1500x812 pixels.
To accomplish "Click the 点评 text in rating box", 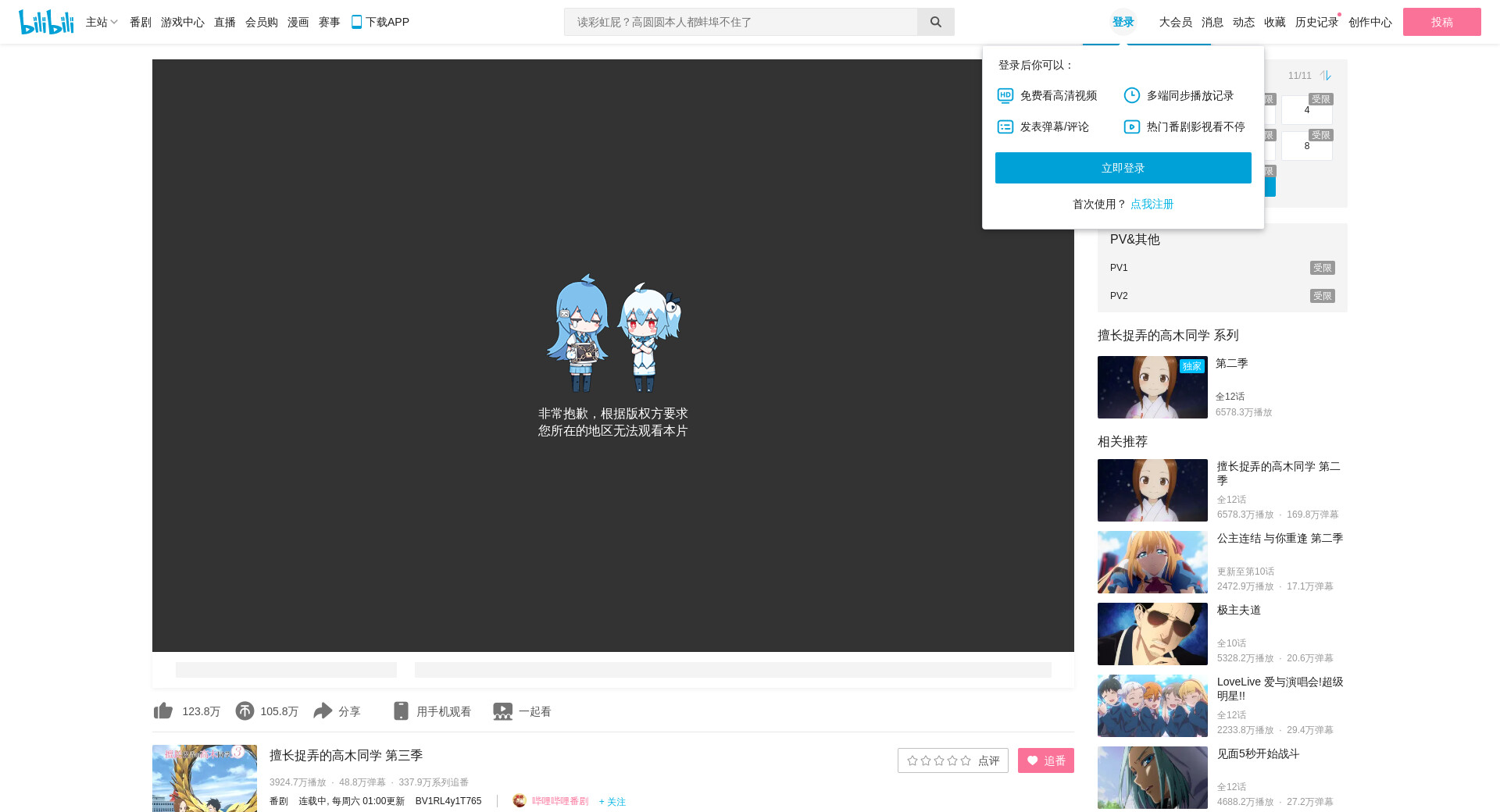I will click(x=989, y=760).
